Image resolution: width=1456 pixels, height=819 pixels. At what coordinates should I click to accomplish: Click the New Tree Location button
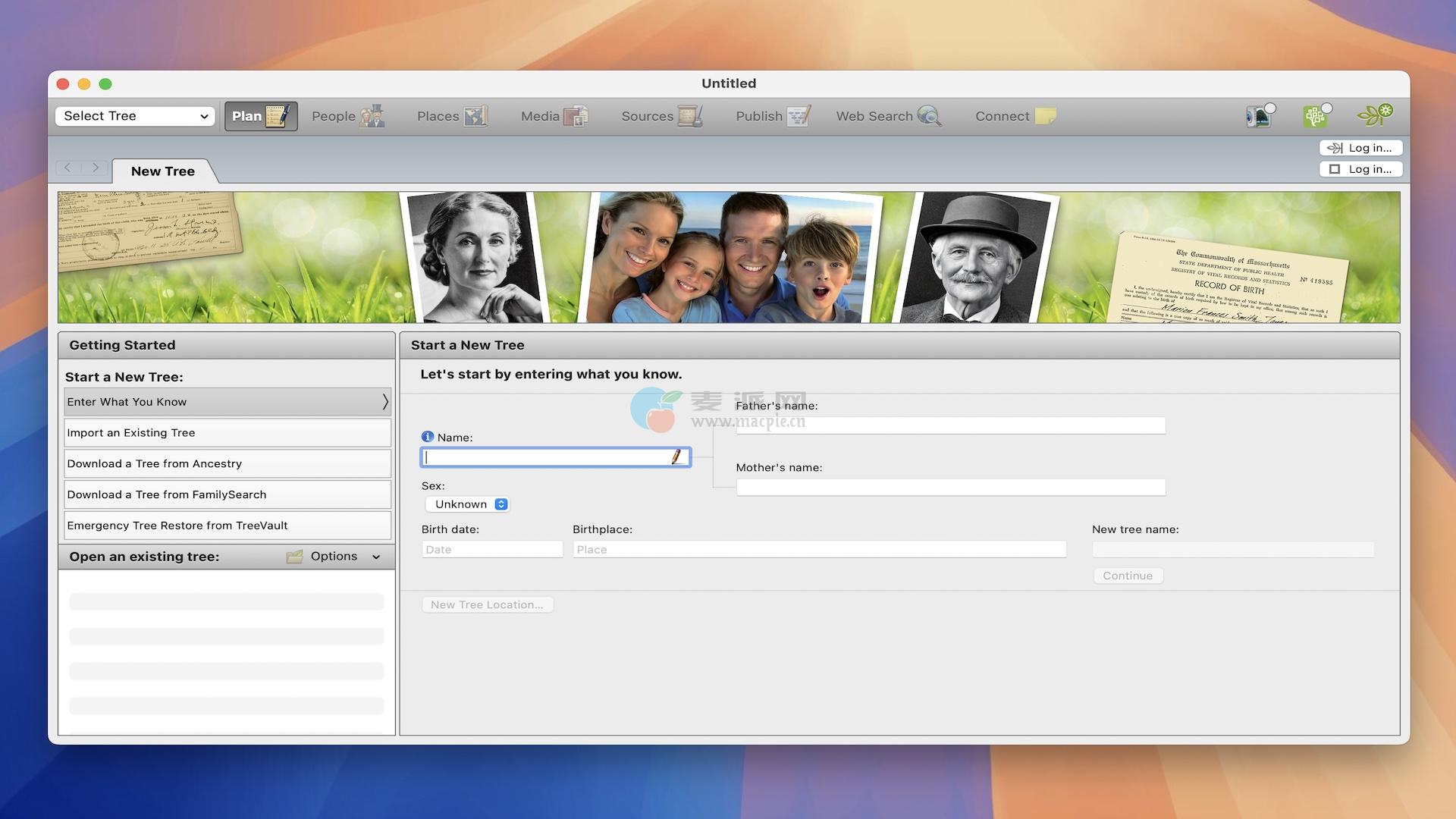[x=487, y=604]
